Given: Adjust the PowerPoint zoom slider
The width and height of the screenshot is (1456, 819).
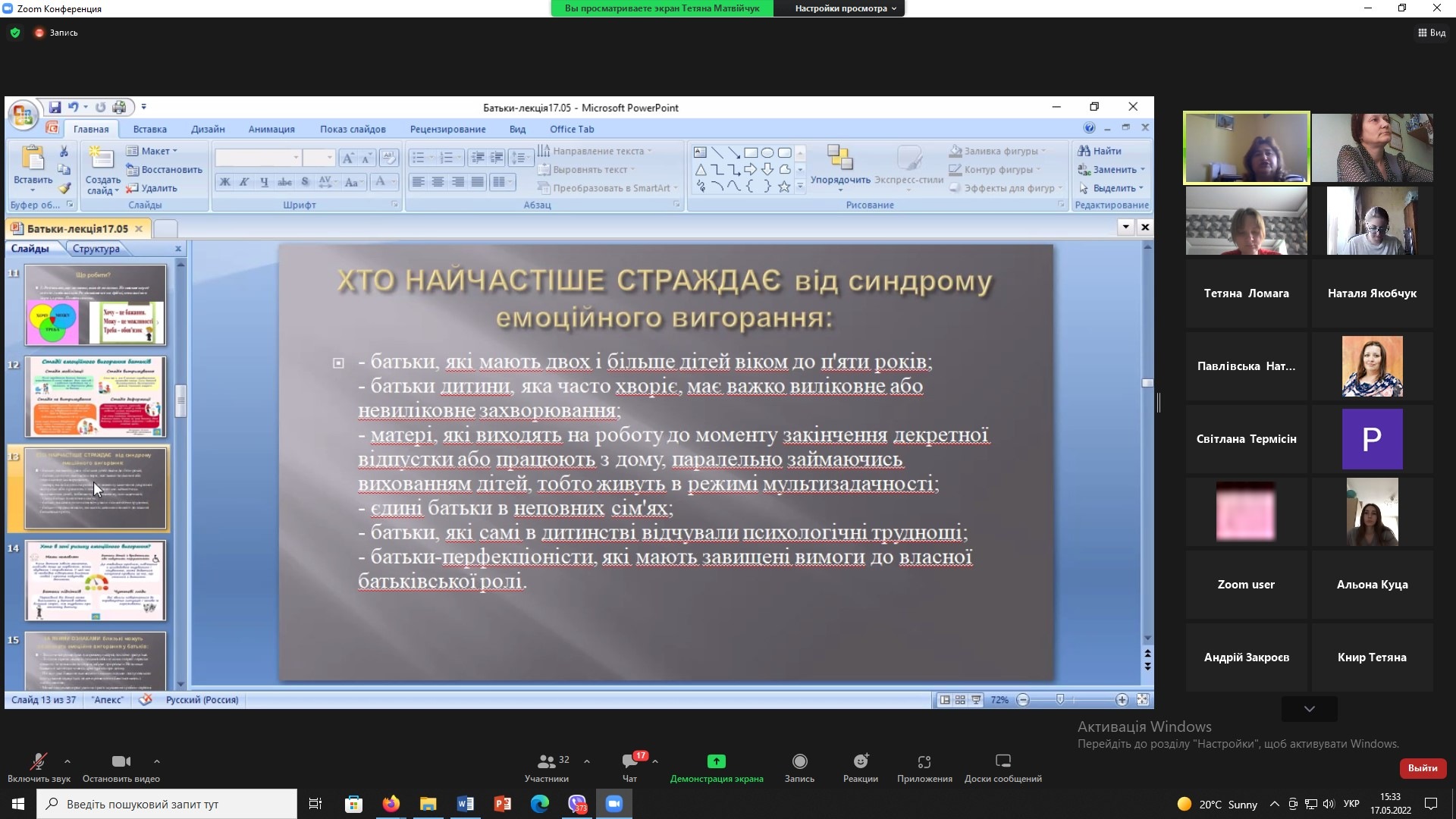Looking at the screenshot, I should [x=1060, y=699].
